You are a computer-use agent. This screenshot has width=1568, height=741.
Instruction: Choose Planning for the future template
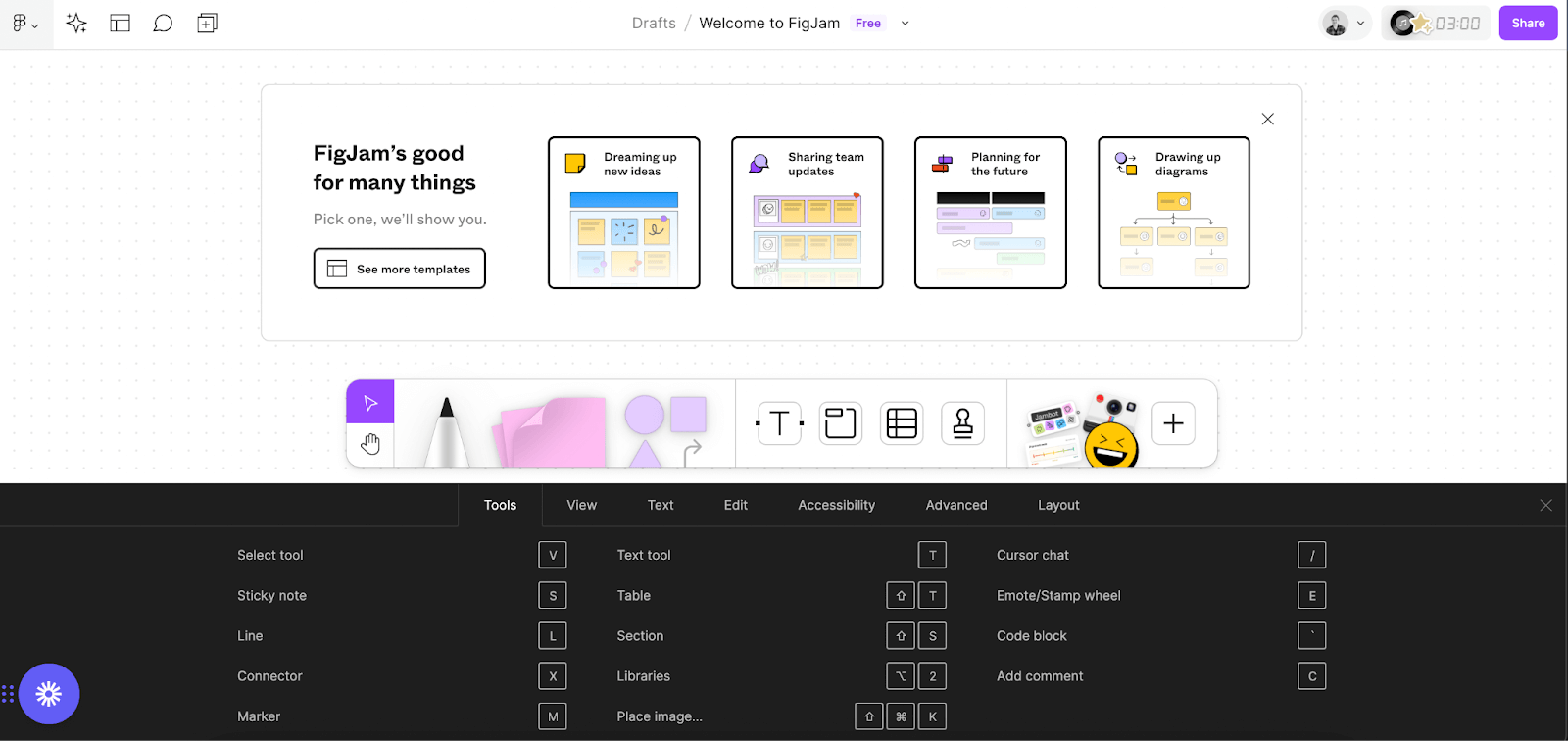[x=991, y=213]
